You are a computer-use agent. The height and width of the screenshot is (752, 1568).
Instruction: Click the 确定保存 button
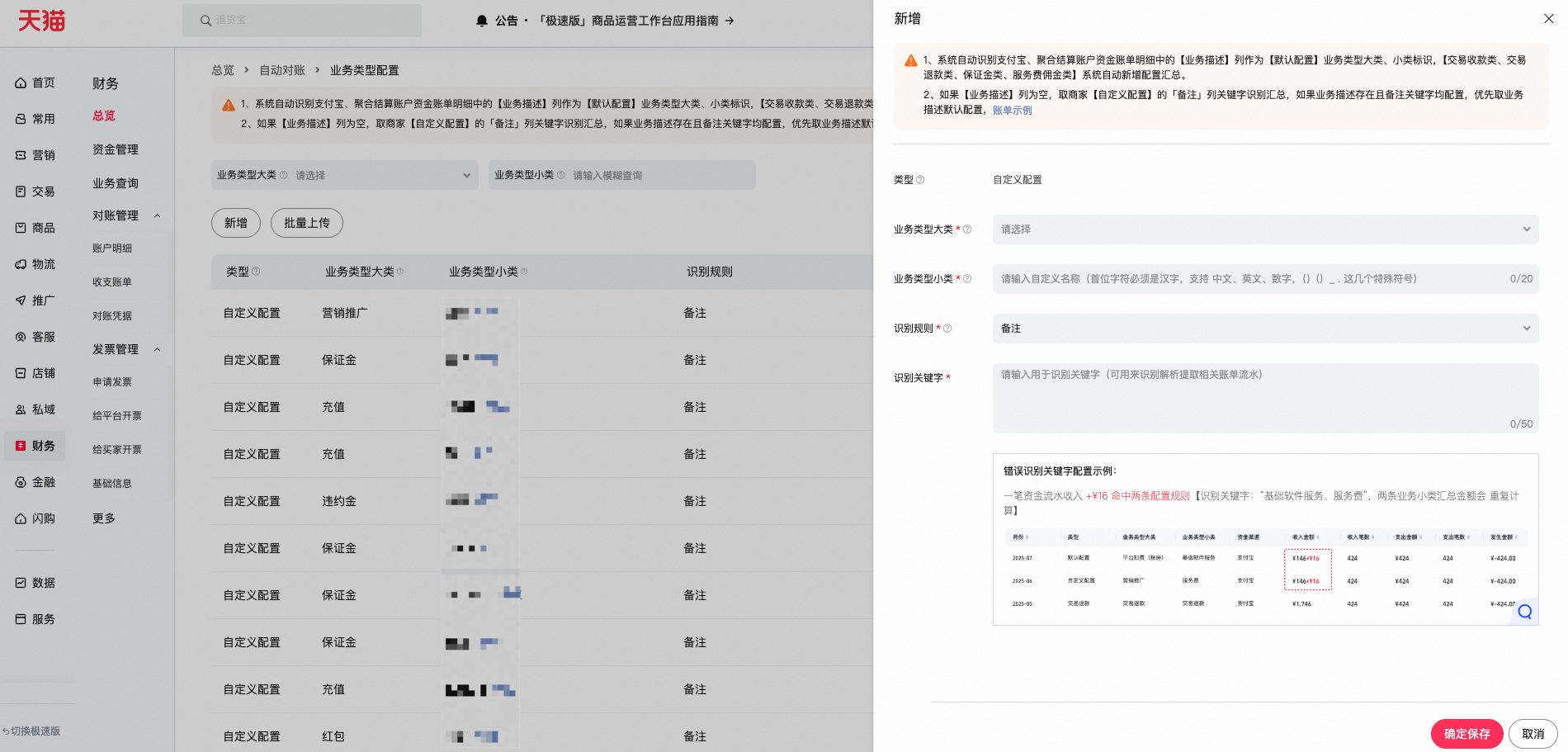(x=1466, y=734)
